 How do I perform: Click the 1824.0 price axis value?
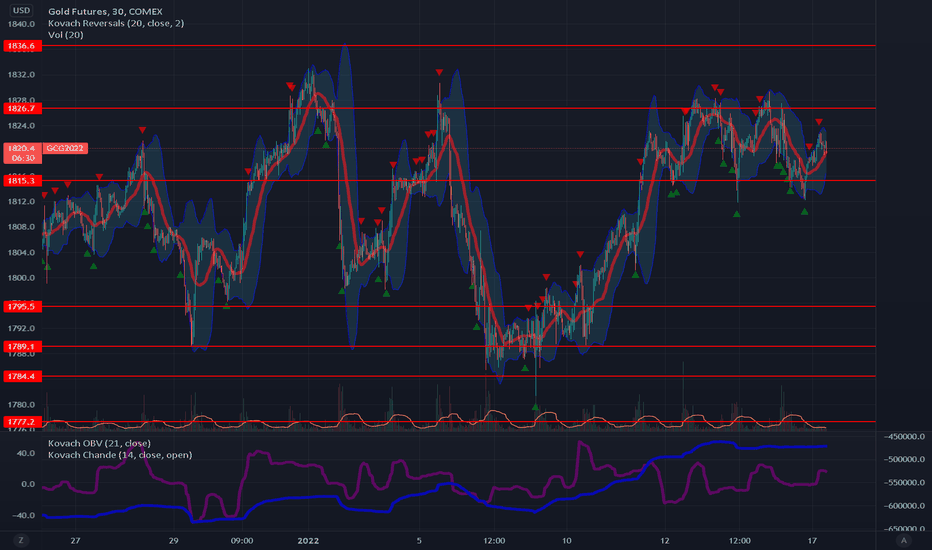tap(21, 126)
